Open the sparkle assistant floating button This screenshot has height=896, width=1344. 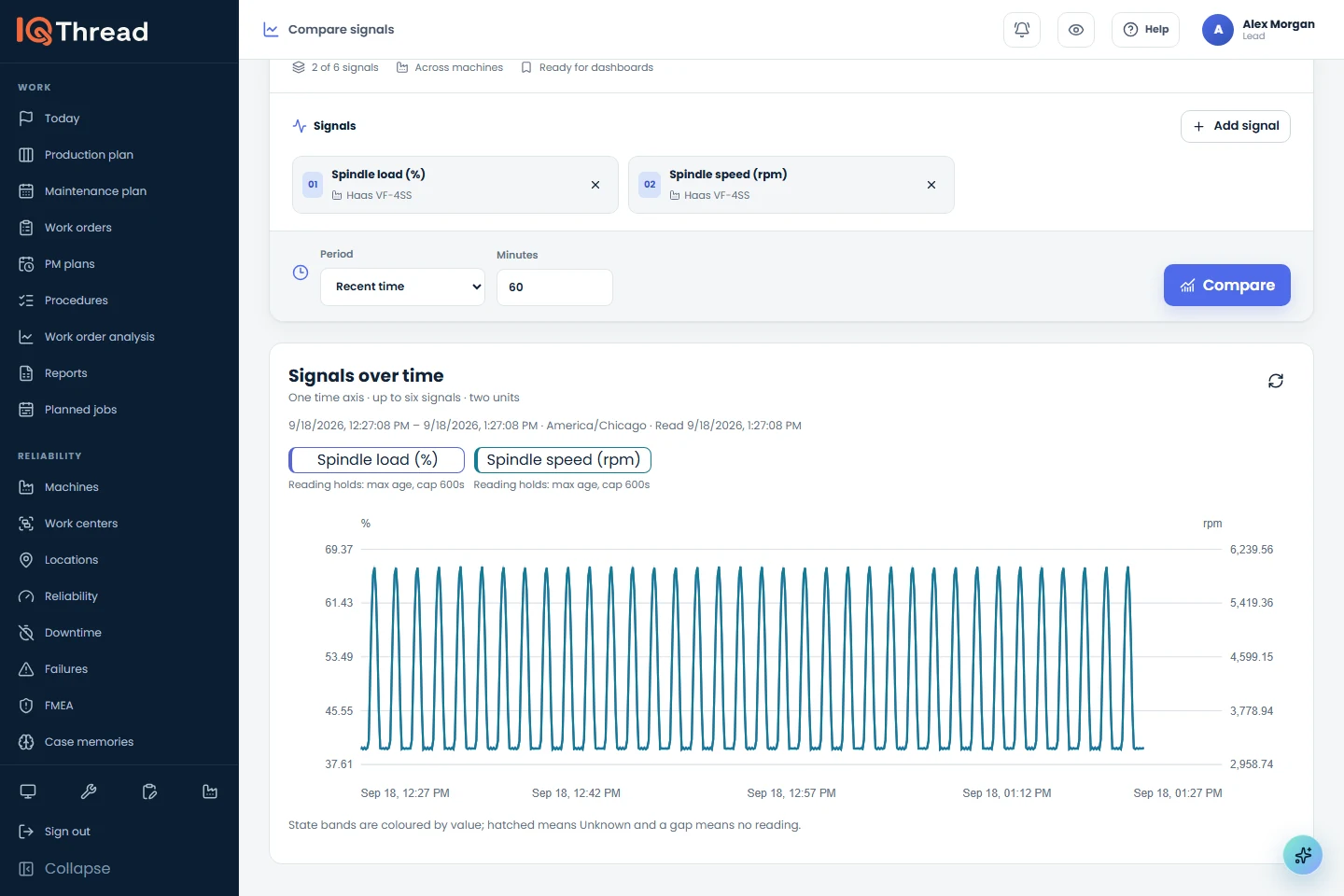tap(1303, 855)
